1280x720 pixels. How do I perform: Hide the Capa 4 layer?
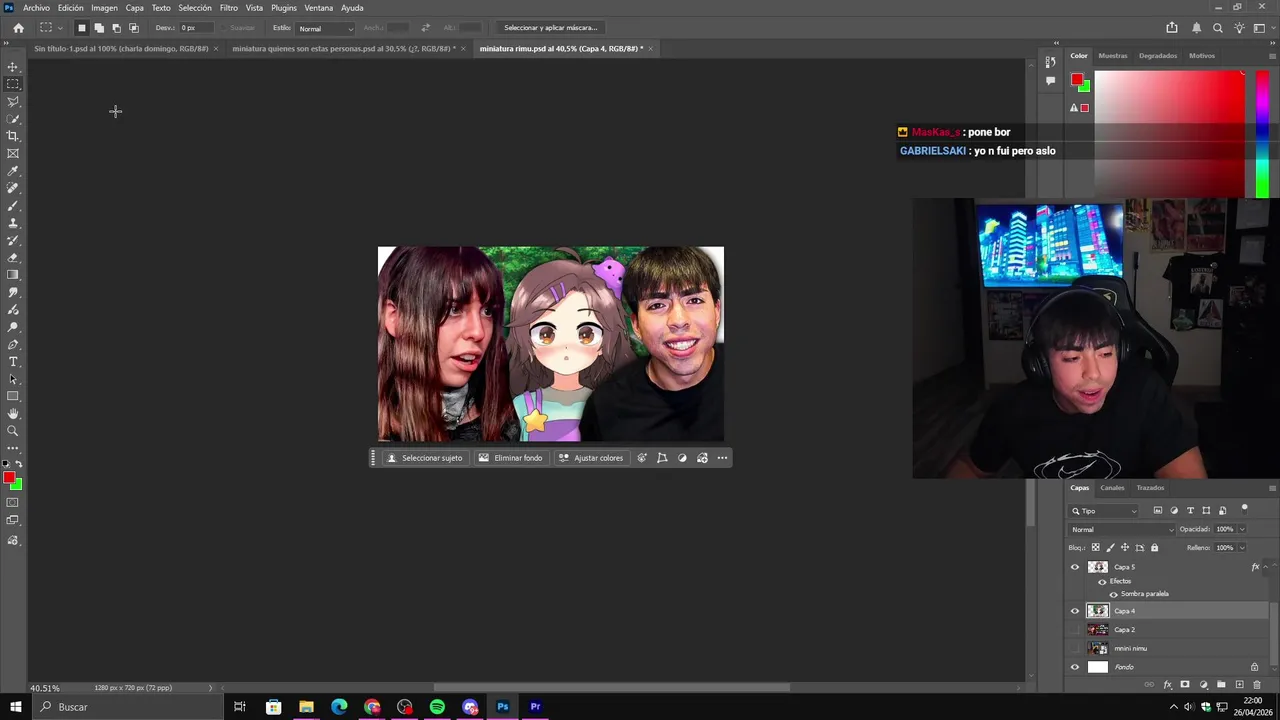pos(1075,611)
